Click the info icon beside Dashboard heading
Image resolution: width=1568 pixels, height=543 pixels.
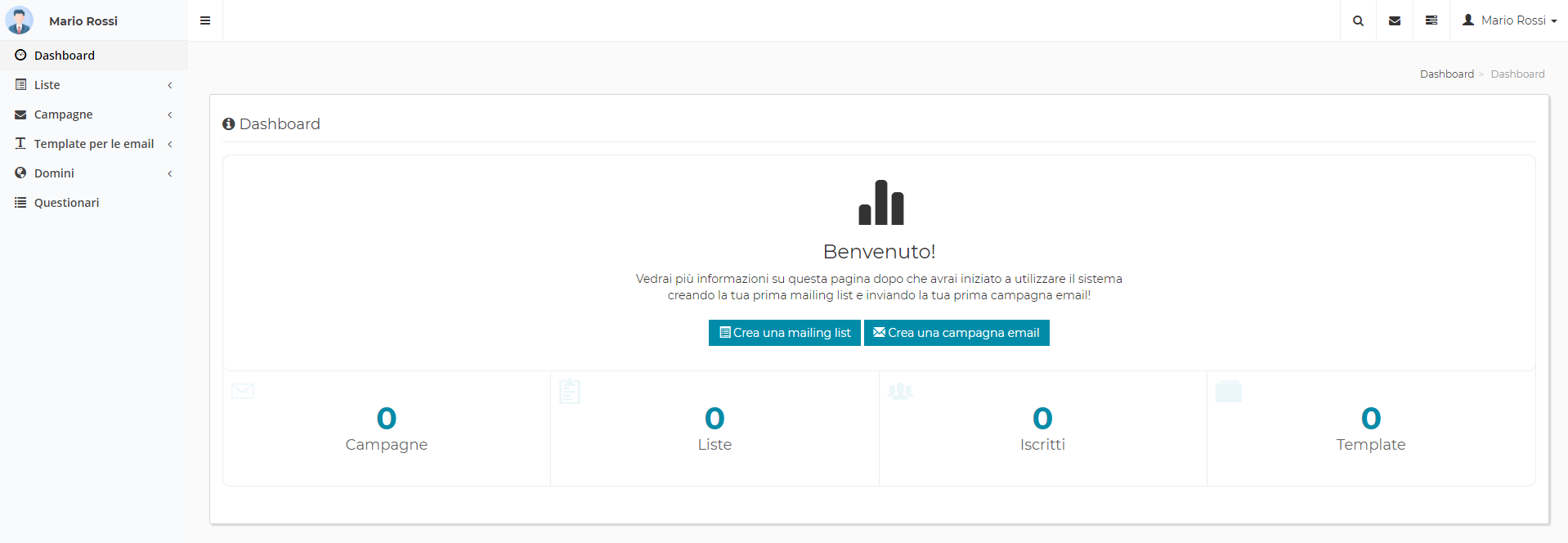click(x=229, y=124)
